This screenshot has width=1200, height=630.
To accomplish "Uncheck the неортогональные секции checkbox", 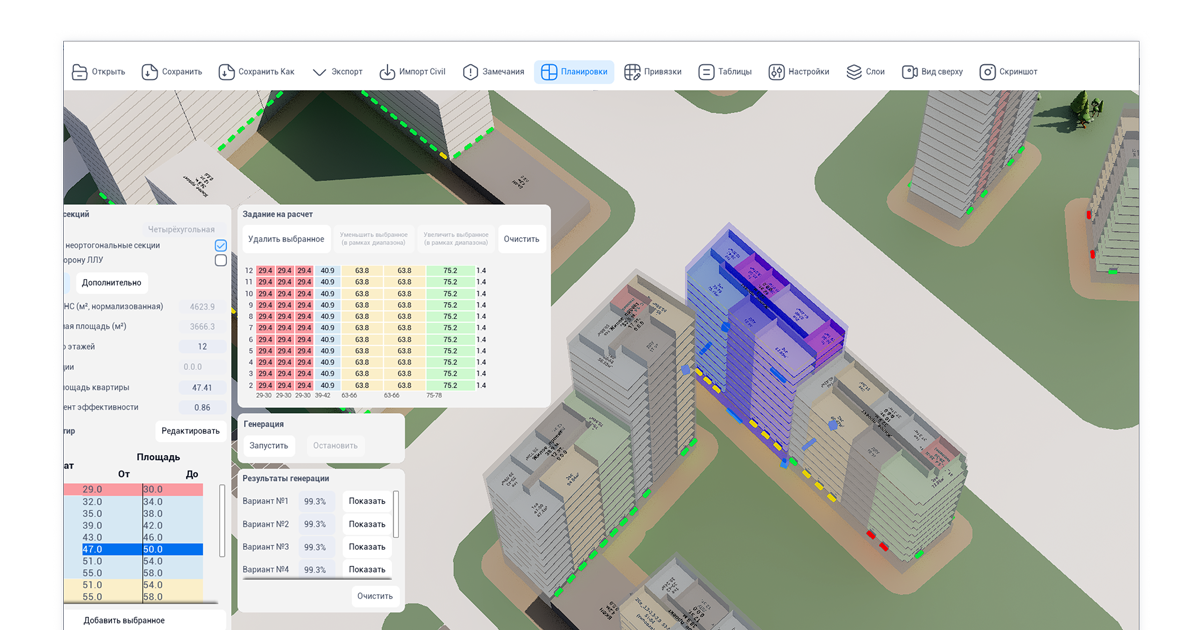I will coord(221,245).
